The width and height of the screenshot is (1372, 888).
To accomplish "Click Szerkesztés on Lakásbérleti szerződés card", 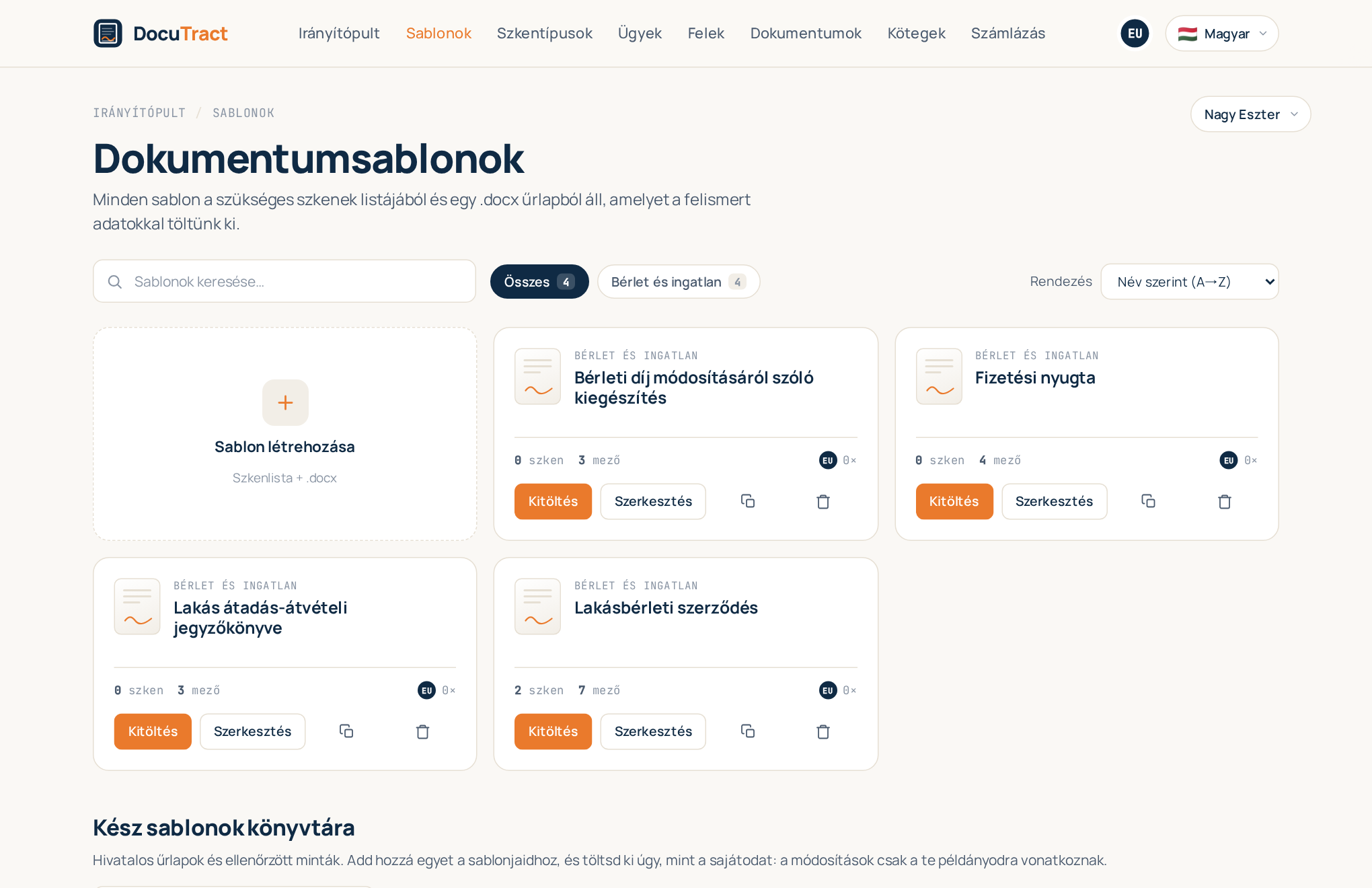I will (x=653, y=731).
